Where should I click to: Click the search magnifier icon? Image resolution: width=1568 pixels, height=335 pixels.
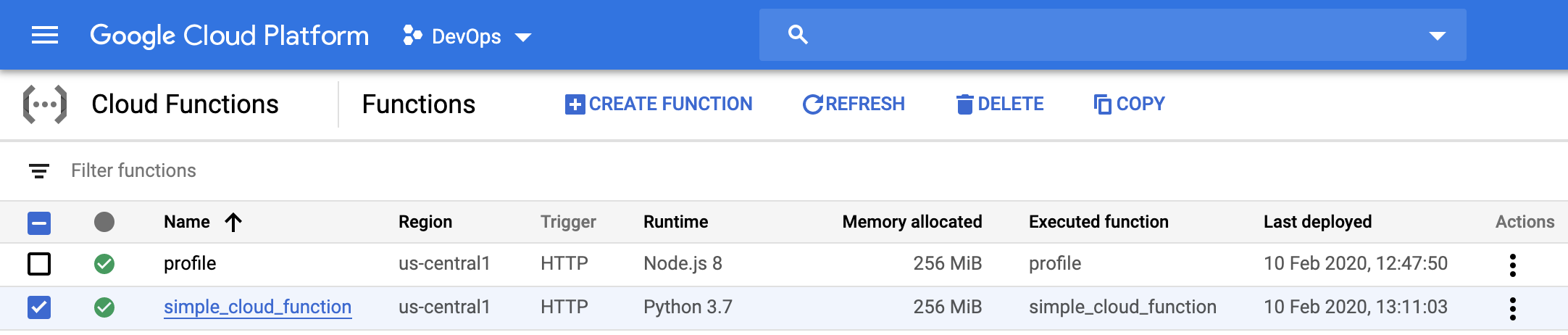[798, 35]
